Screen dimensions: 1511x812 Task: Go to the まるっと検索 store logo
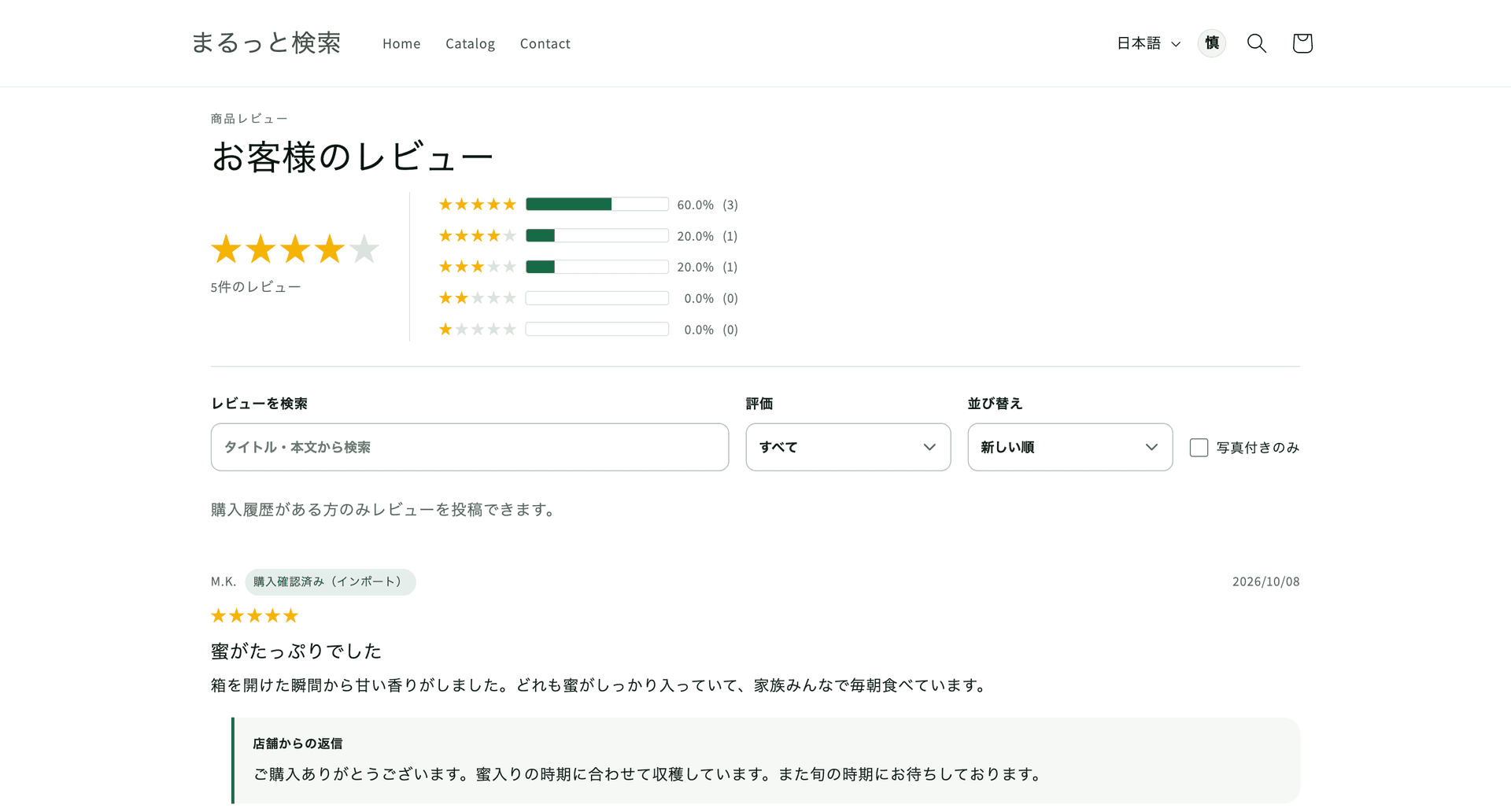[x=266, y=42]
